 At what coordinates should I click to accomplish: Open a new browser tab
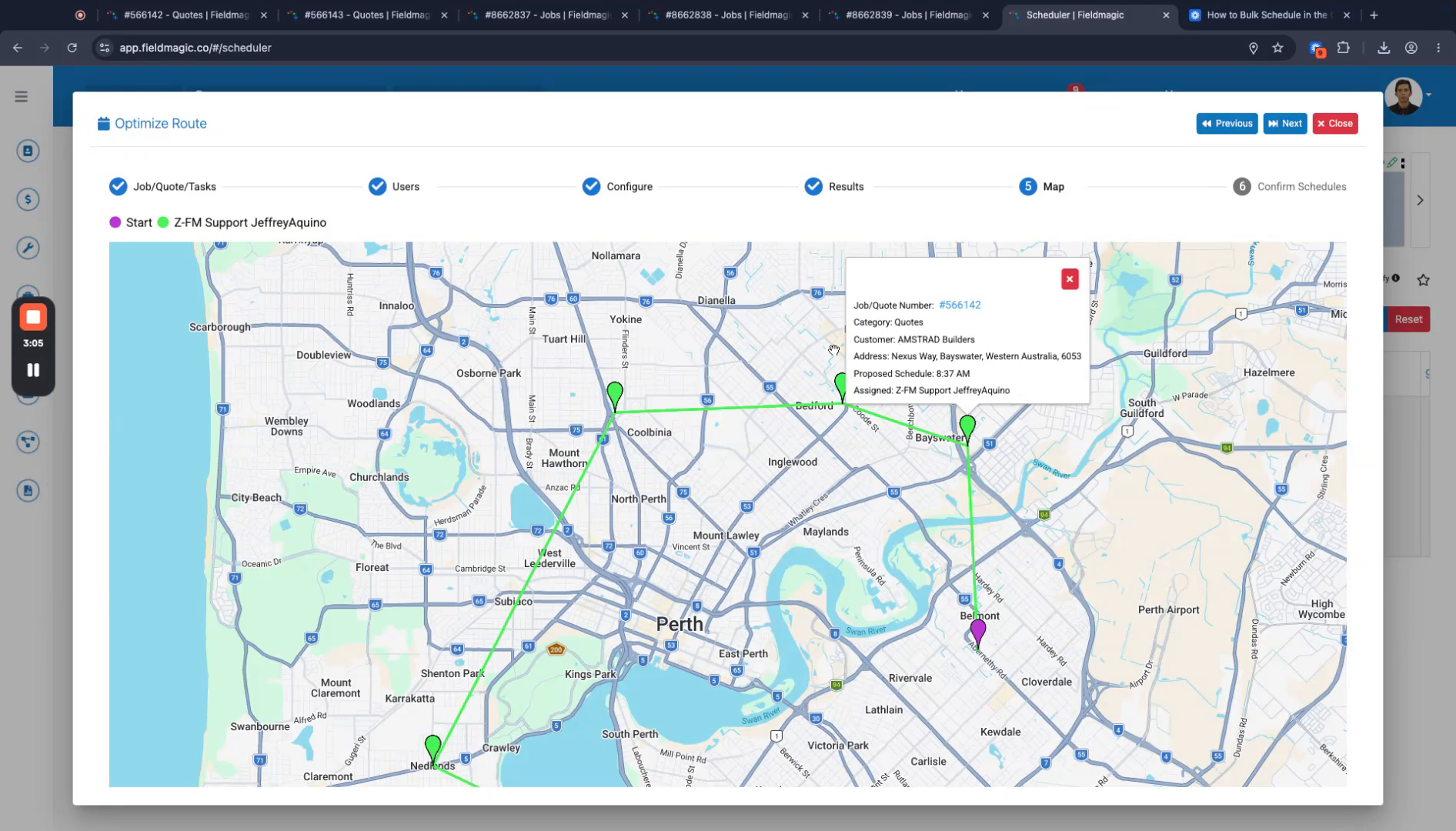coord(1374,15)
